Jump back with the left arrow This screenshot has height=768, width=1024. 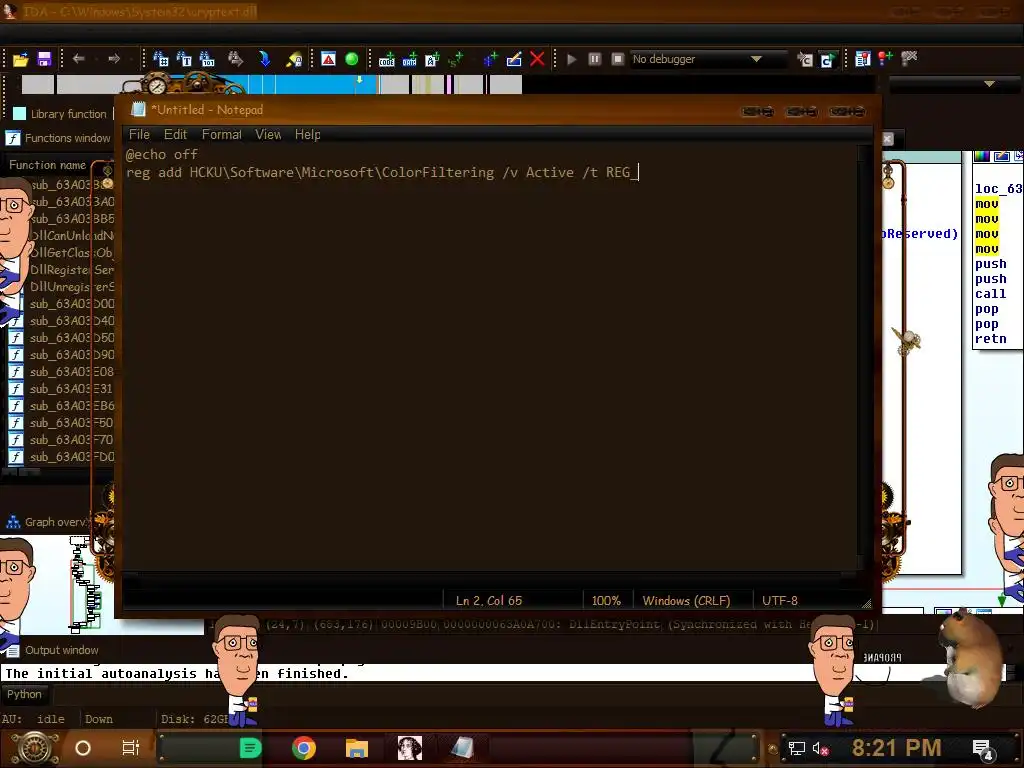(x=79, y=59)
